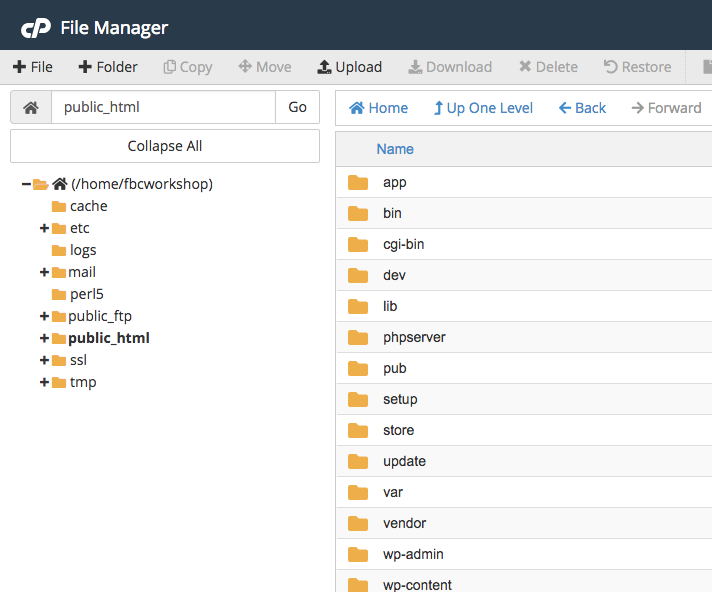Expand the mail folder node
This screenshot has height=592, width=712.
(44, 272)
